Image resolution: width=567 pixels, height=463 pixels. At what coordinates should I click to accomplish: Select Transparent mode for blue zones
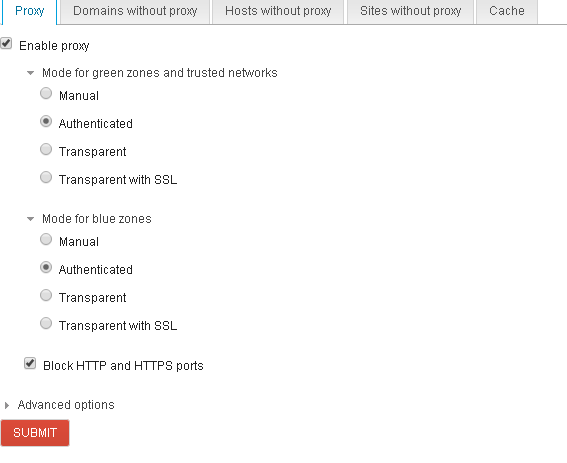click(x=46, y=295)
